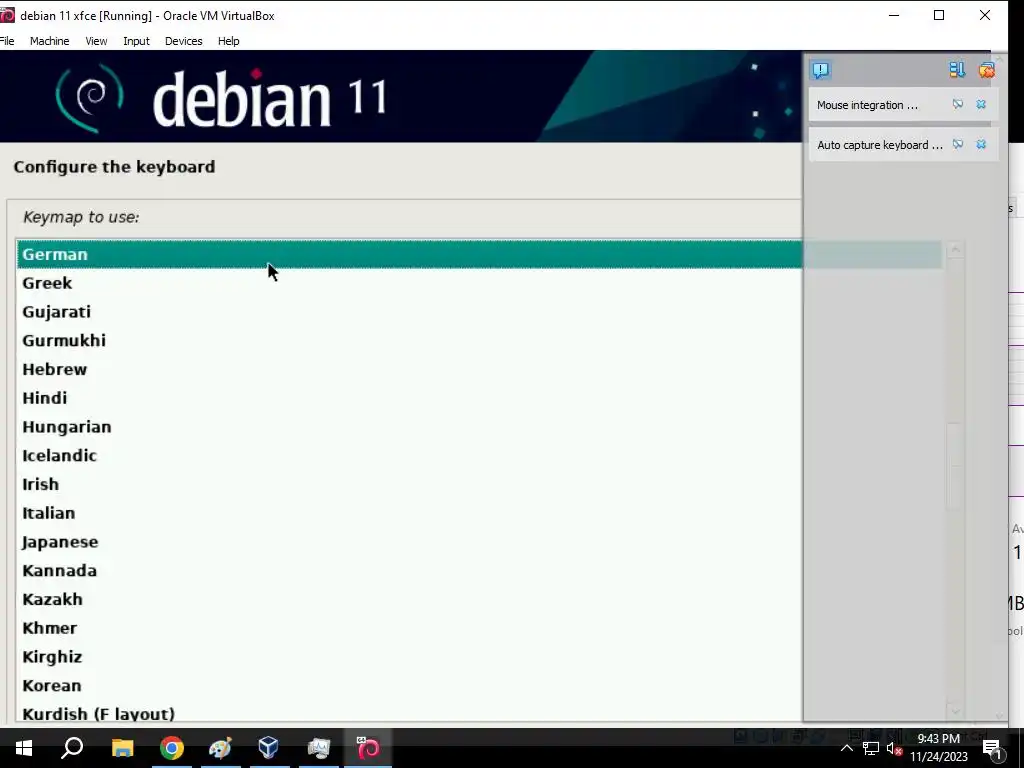Select Italian keymap
Image resolution: width=1024 pixels, height=768 pixels.
click(x=479, y=513)
